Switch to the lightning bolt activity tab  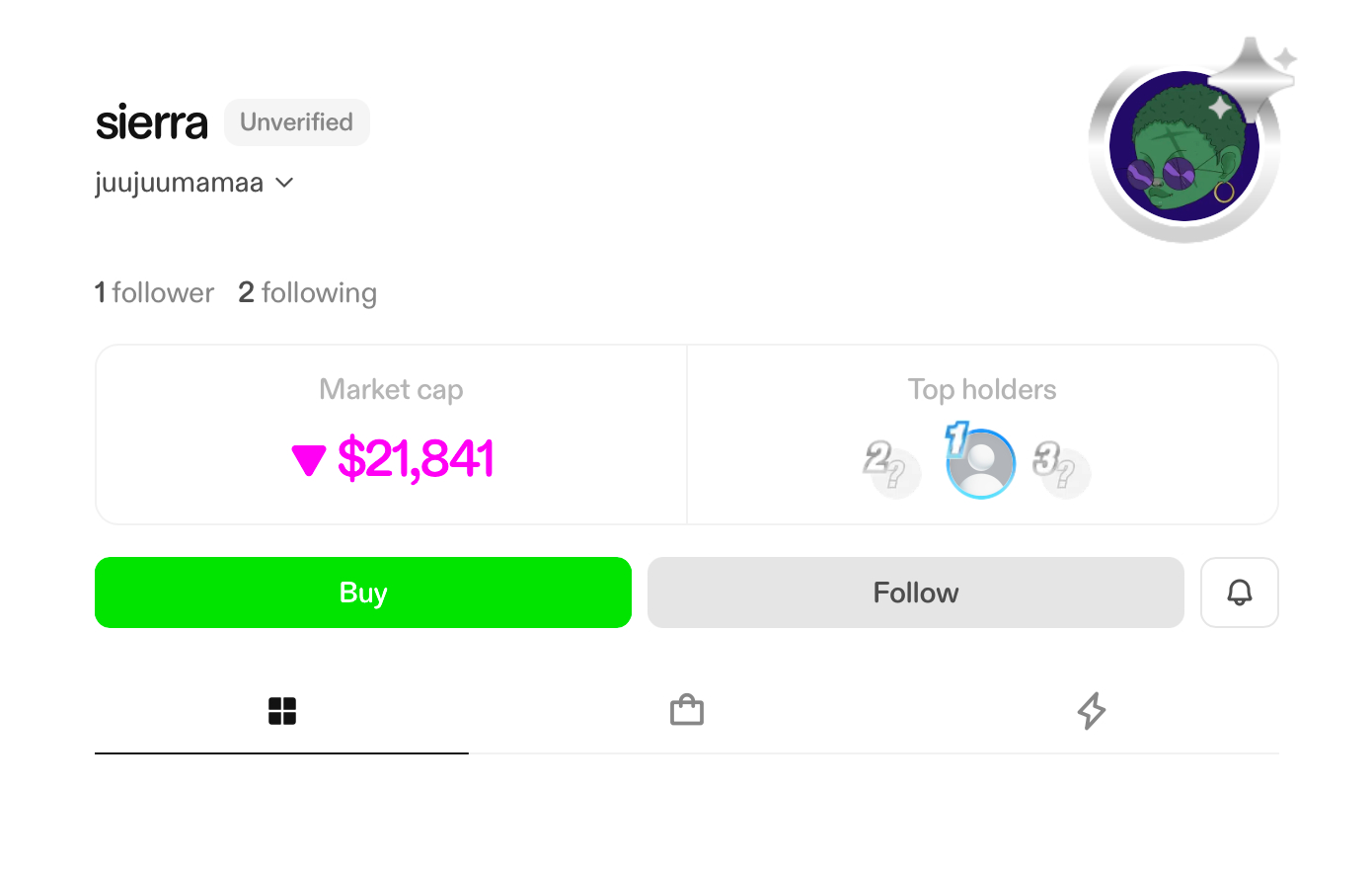click(x=1091, y=711)
